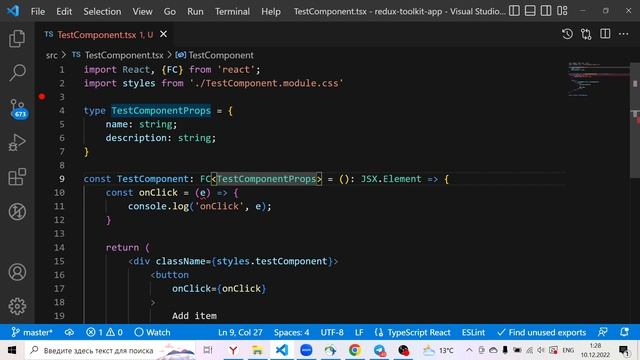Toggle the secondary side bar layout icon
Viewport: 640px width, 360px height.
click(546, 11)
